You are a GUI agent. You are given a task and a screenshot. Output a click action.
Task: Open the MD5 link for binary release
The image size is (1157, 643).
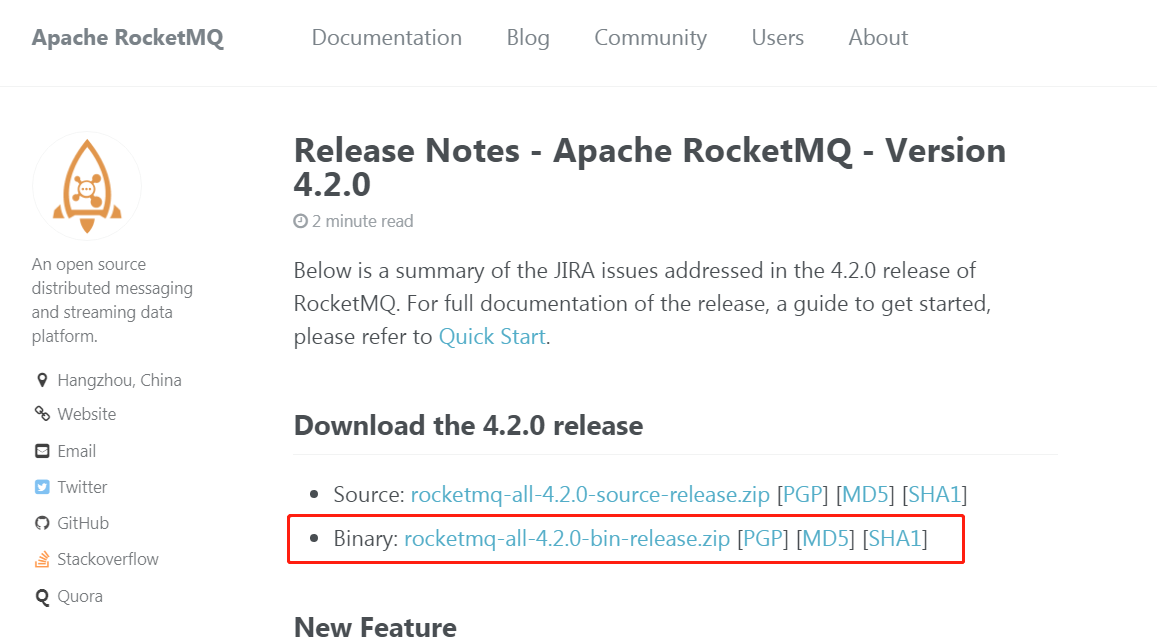coord(825,539)
